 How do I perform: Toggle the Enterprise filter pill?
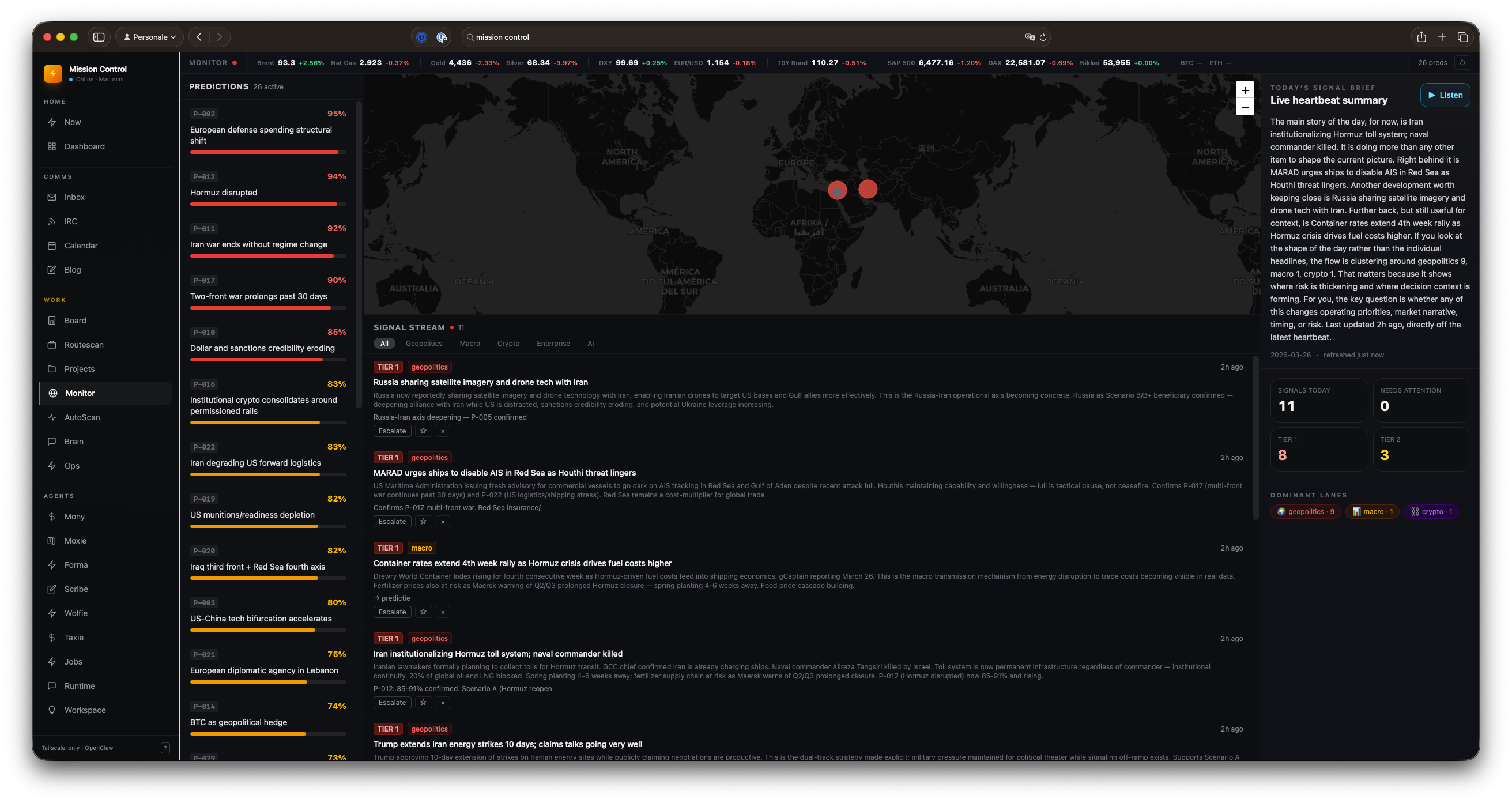tap(553, 343)
